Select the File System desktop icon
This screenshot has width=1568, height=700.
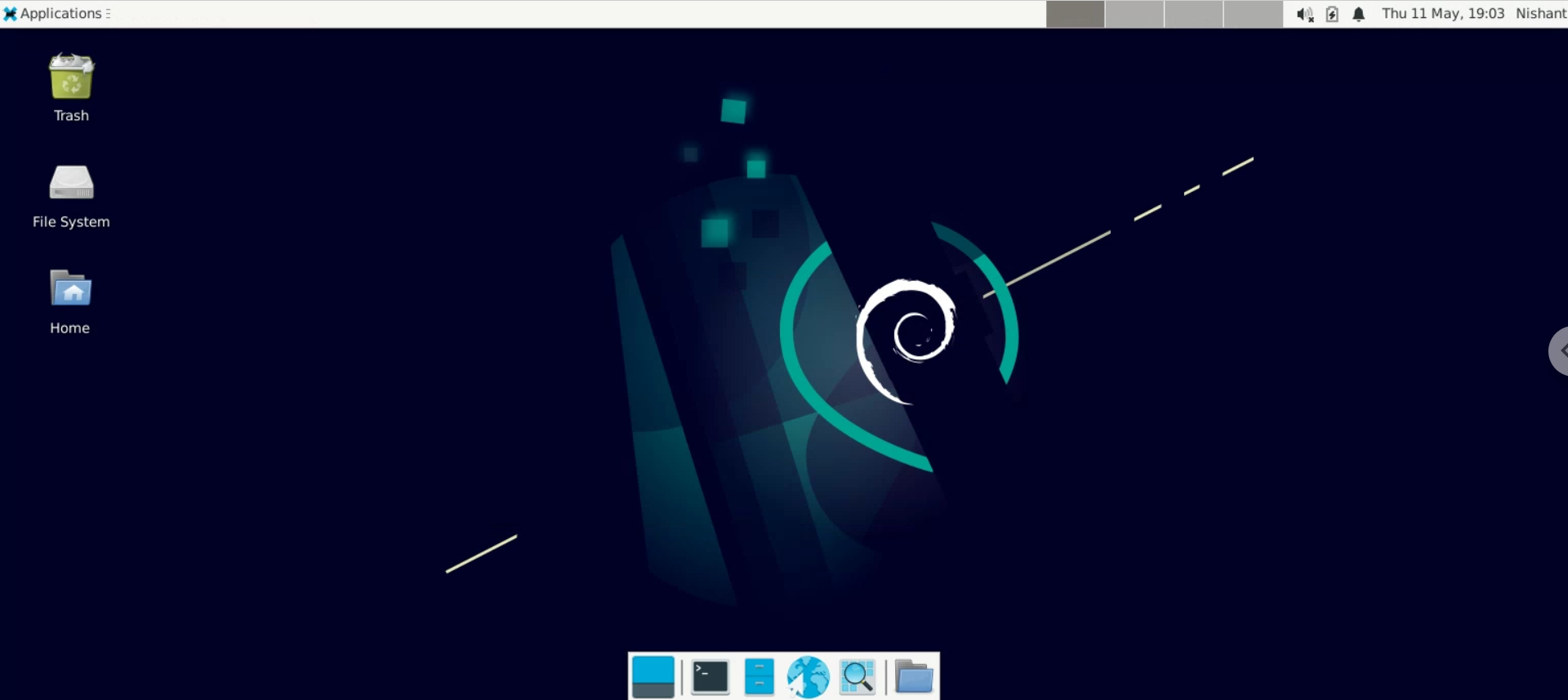coord(71,196)
